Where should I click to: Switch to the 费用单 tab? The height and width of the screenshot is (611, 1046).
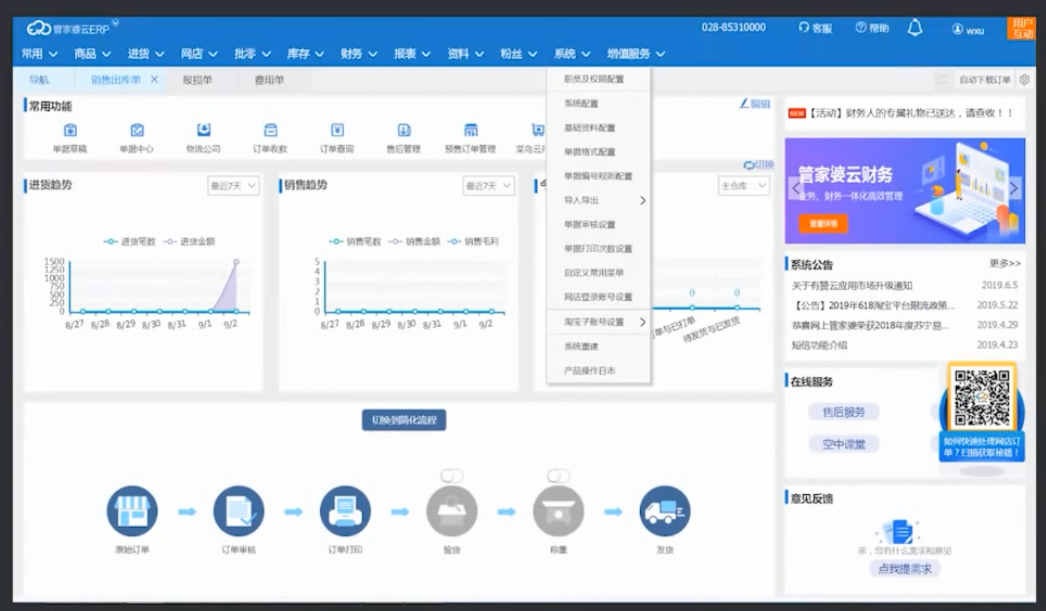pyautogui.click(x=270, y=79)
